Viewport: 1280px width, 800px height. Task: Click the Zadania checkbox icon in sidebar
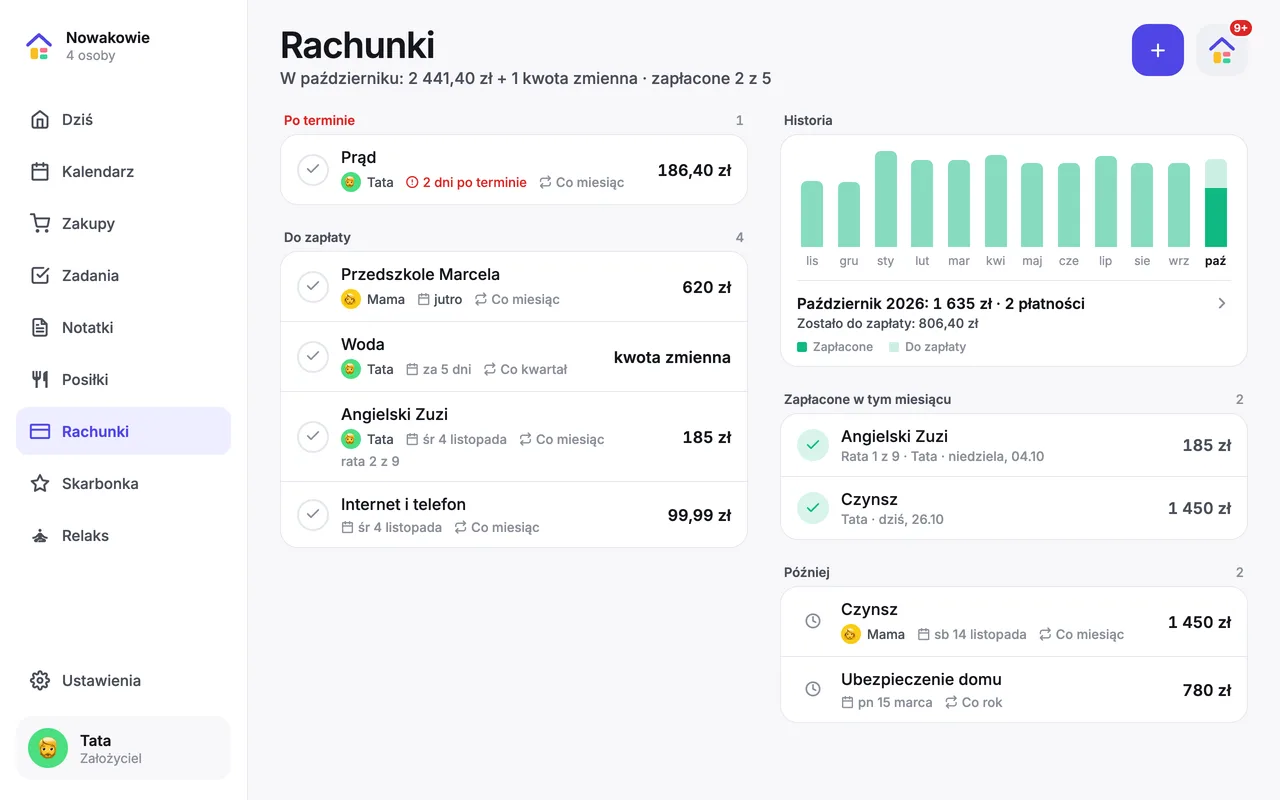coord(40,276)
